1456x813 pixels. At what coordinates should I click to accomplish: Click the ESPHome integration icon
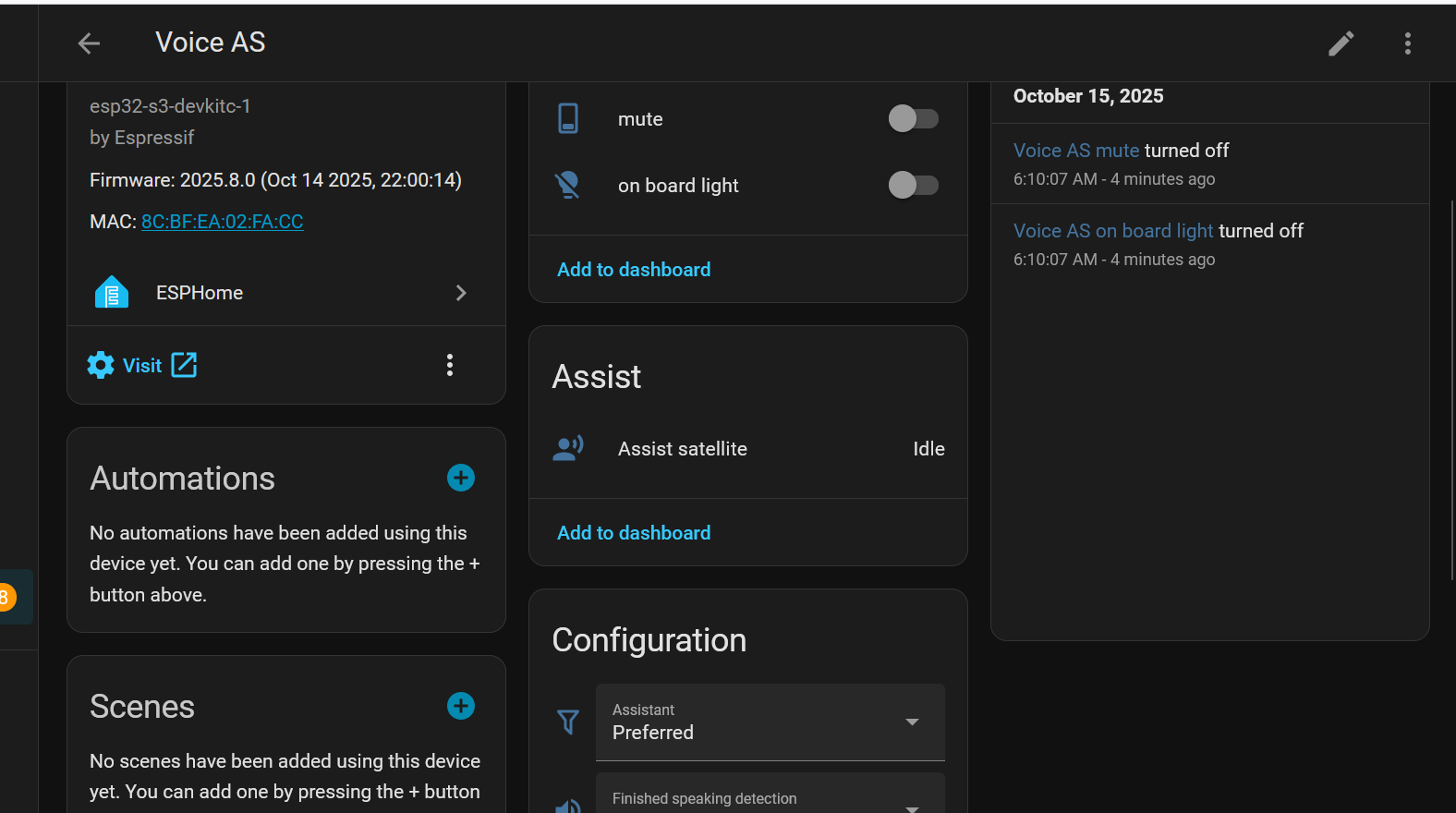point(112,293)
